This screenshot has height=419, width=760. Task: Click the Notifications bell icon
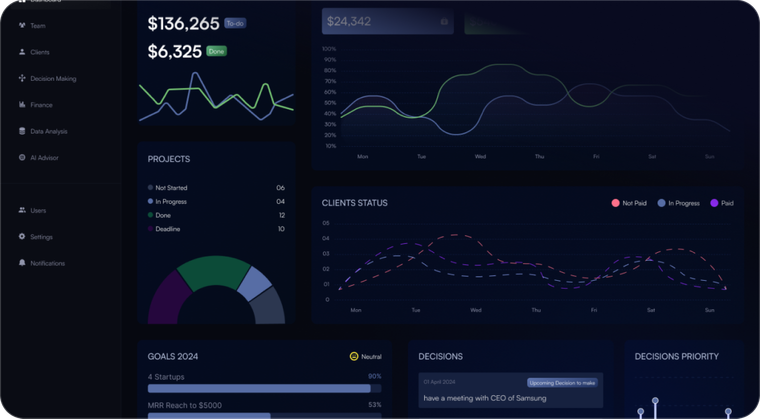22,263
